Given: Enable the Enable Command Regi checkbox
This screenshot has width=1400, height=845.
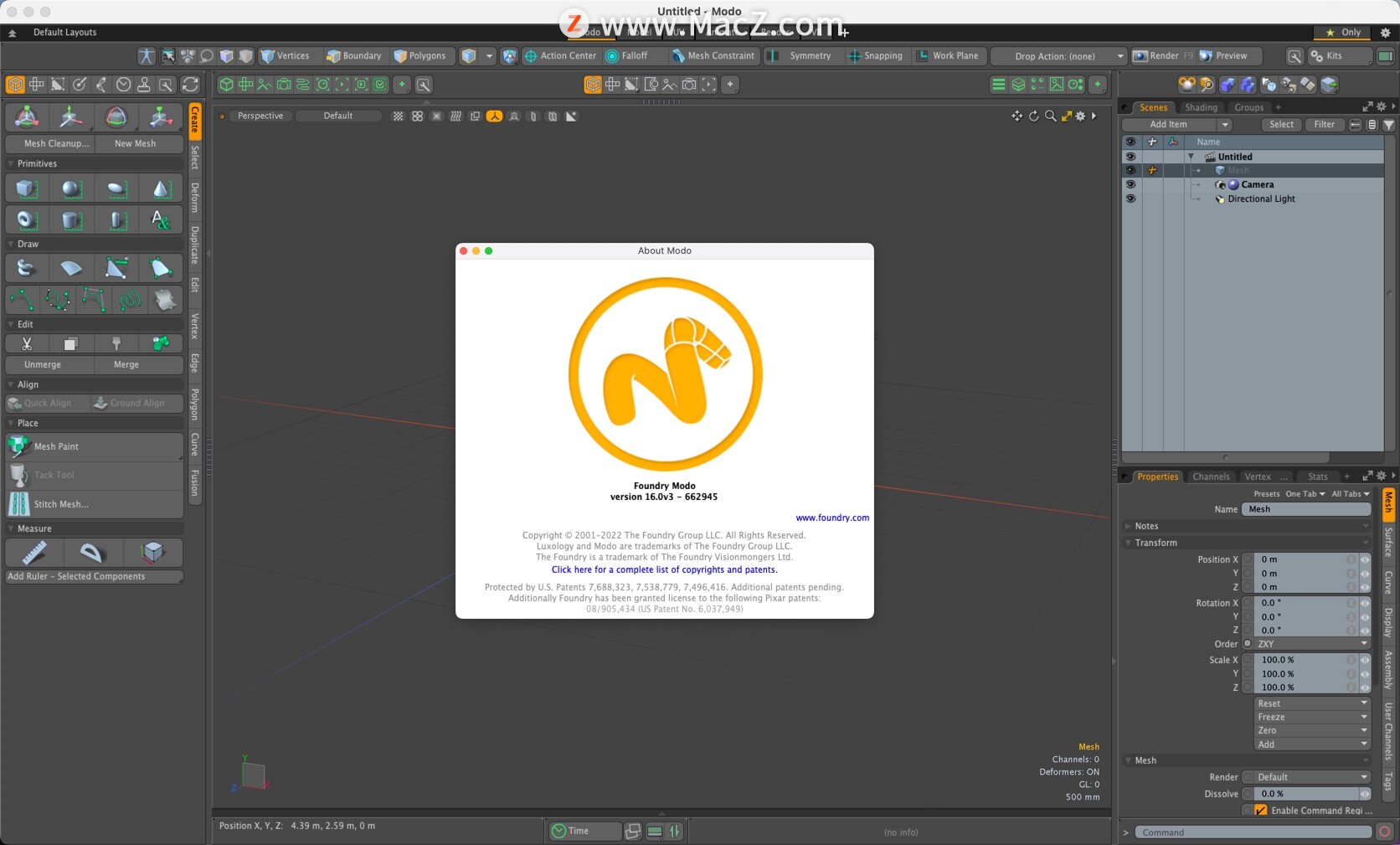Looking at the screenshot, I should tap(1259, 811).
